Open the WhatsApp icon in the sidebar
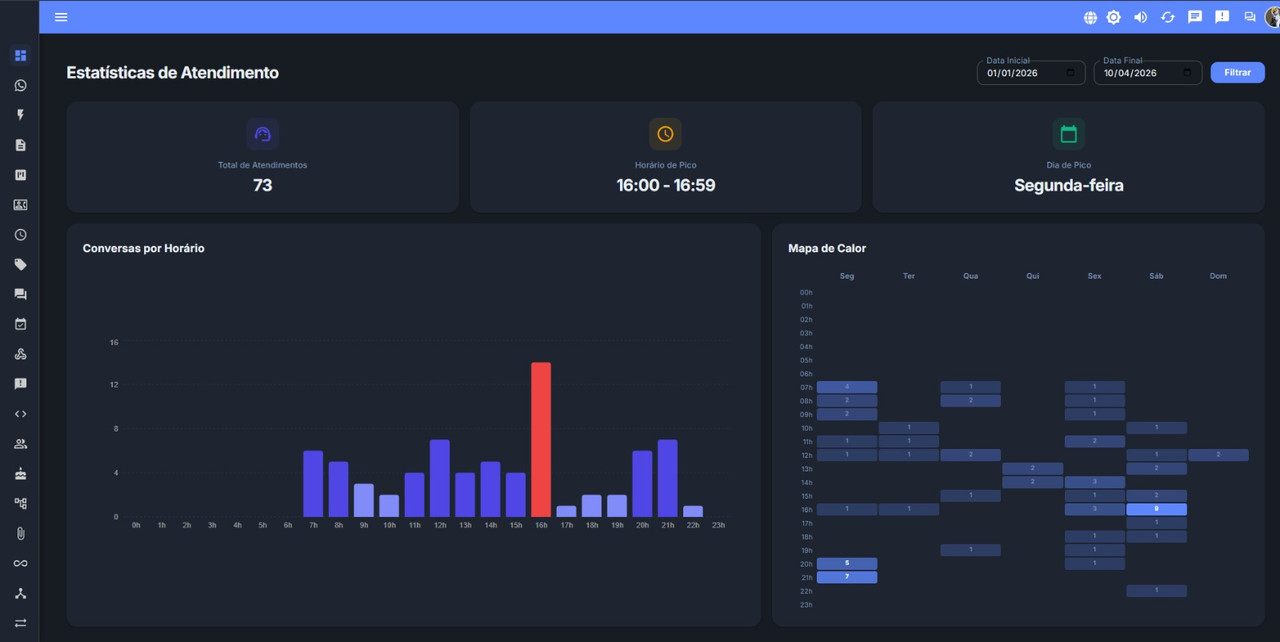Screen dimensions: 1280x642 point(20,85)
